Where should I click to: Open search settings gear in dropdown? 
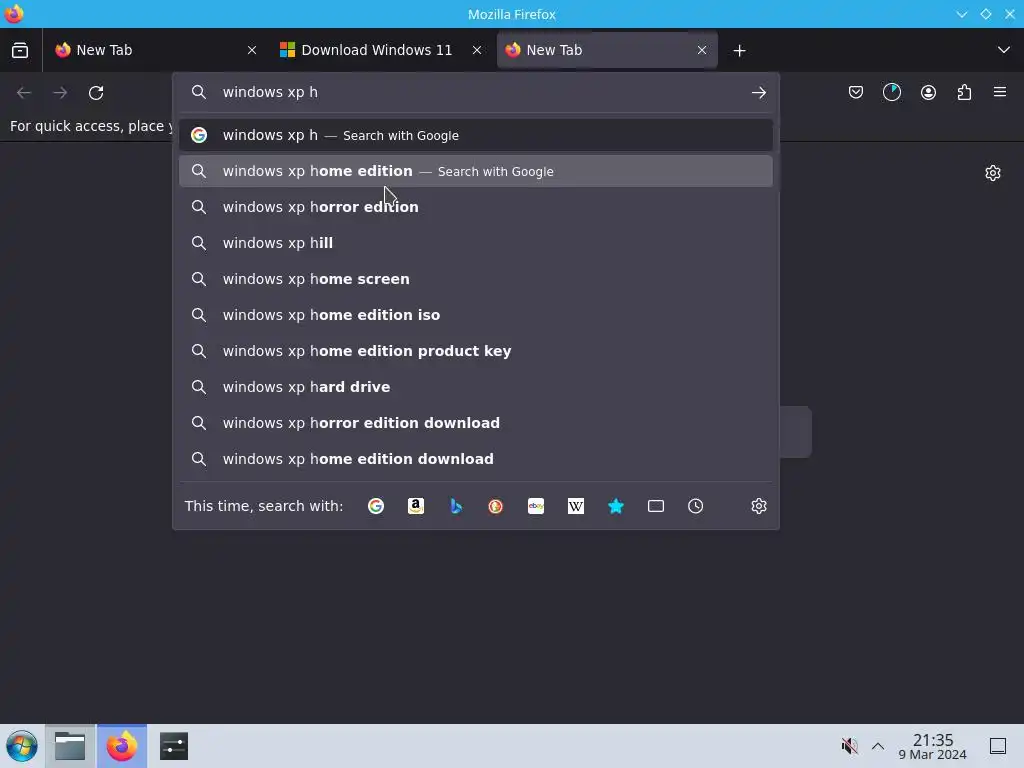[759, 506]
